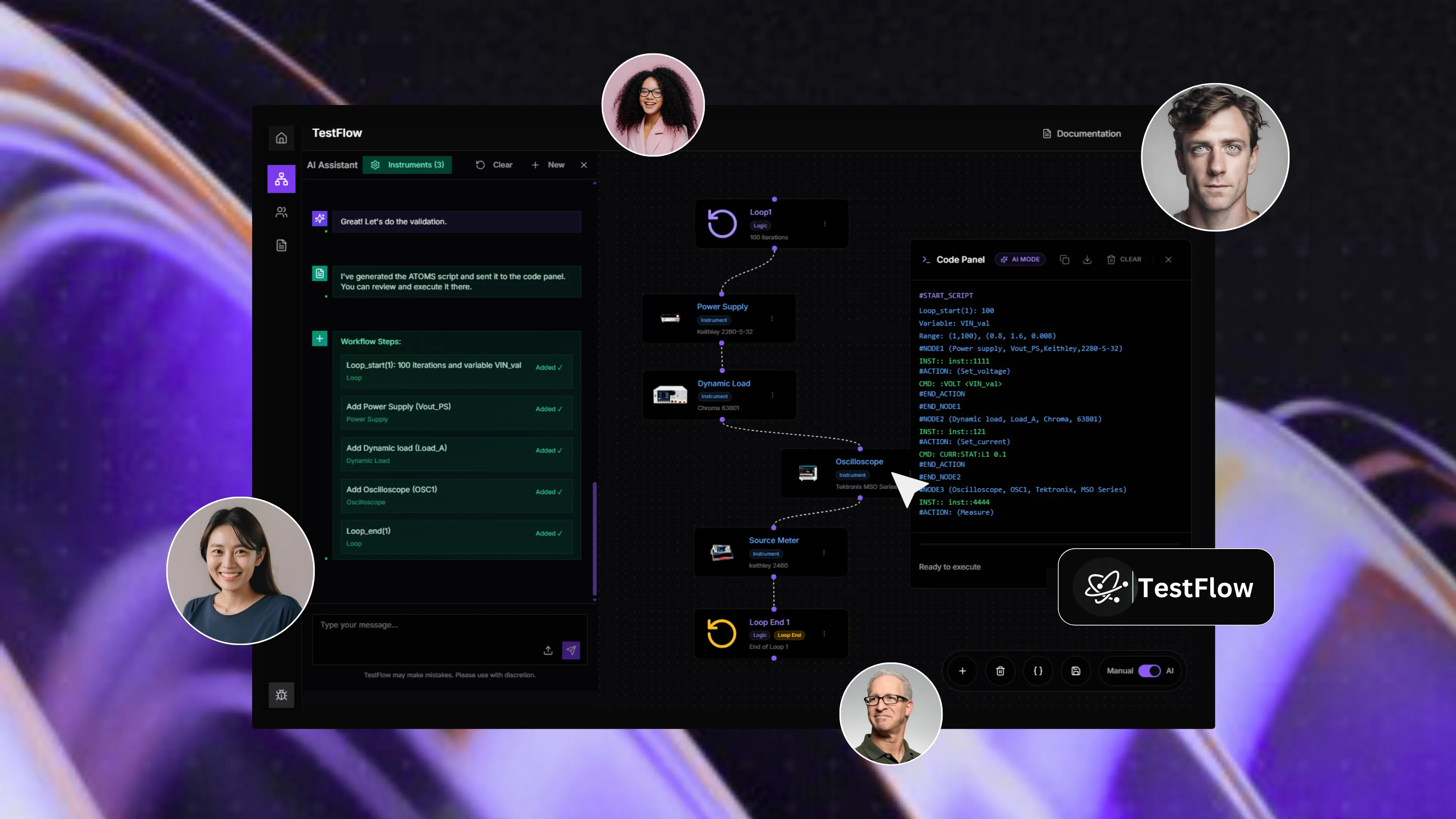Switch to the AI Assistant tab
Image resolution: width=1456 pixels, height=819 pixels.
[x=333, y=165]
